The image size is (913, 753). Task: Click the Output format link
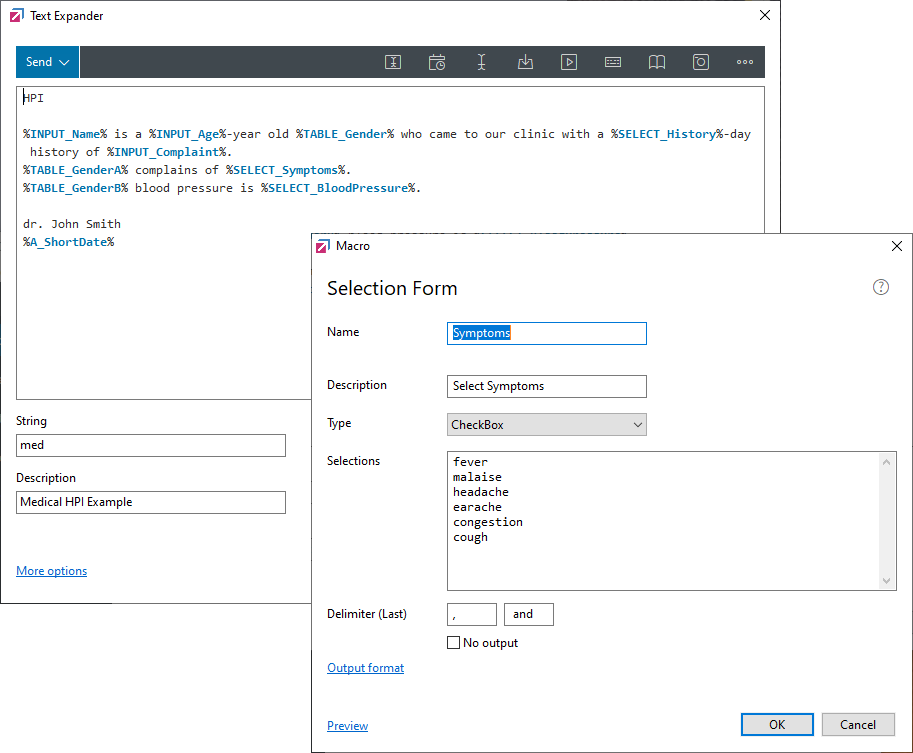pos(365,668)
